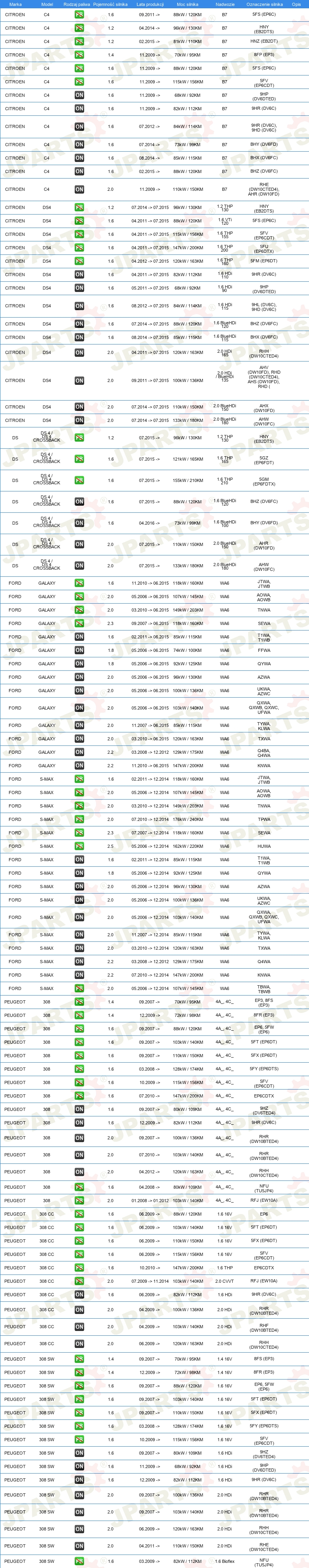Click ON icon in Ford S-MAX QYWA row

[79, 873]
